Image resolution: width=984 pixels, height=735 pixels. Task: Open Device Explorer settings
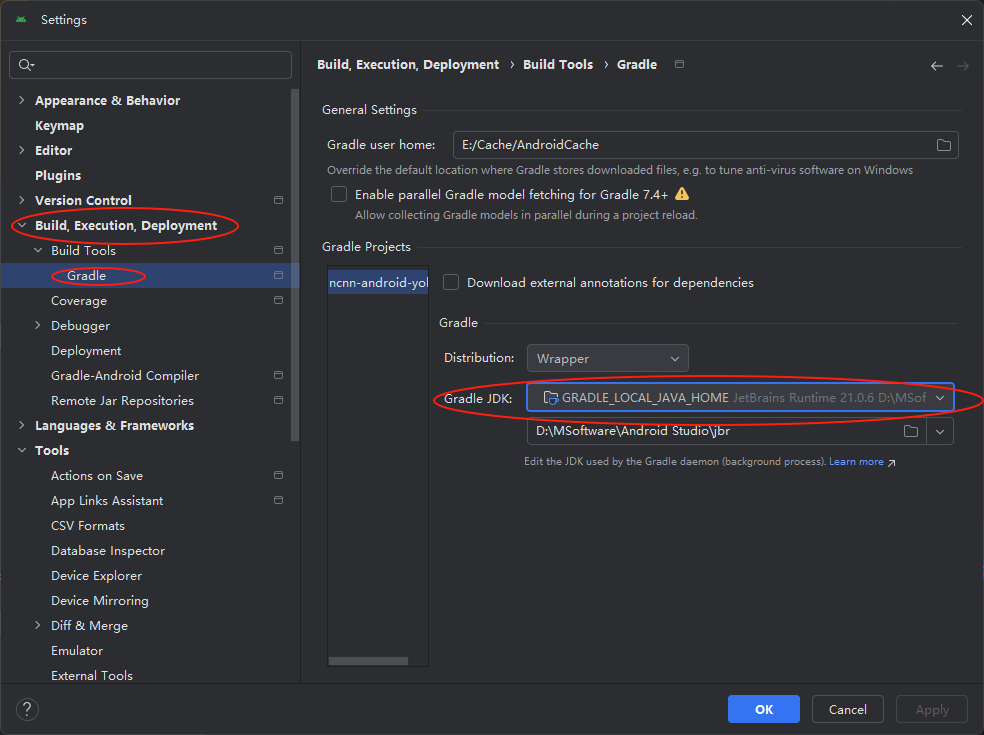point(96,576)
